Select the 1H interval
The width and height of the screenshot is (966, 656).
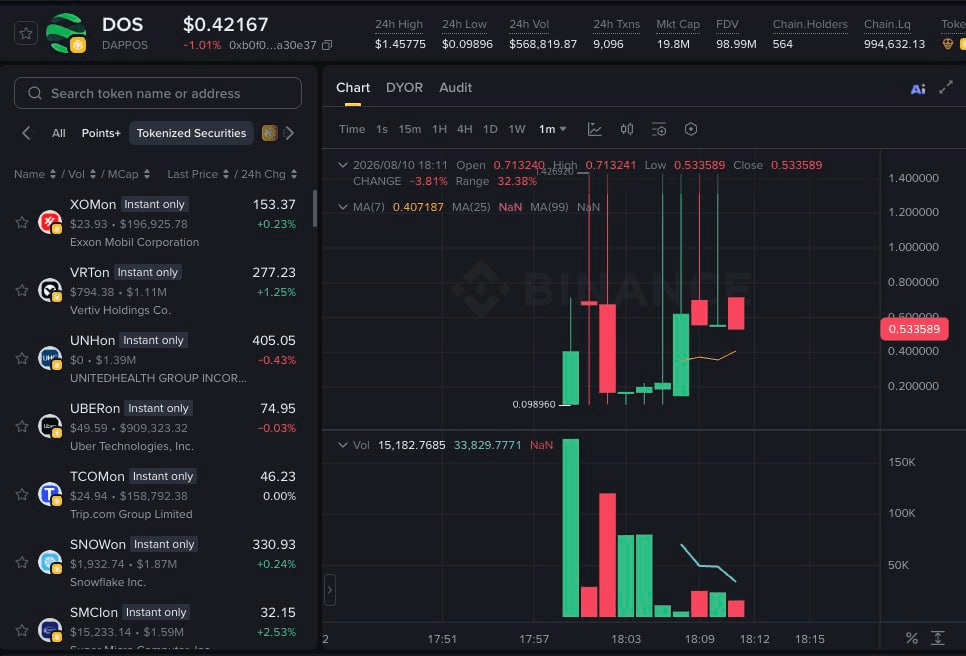(x=439, y=129)
